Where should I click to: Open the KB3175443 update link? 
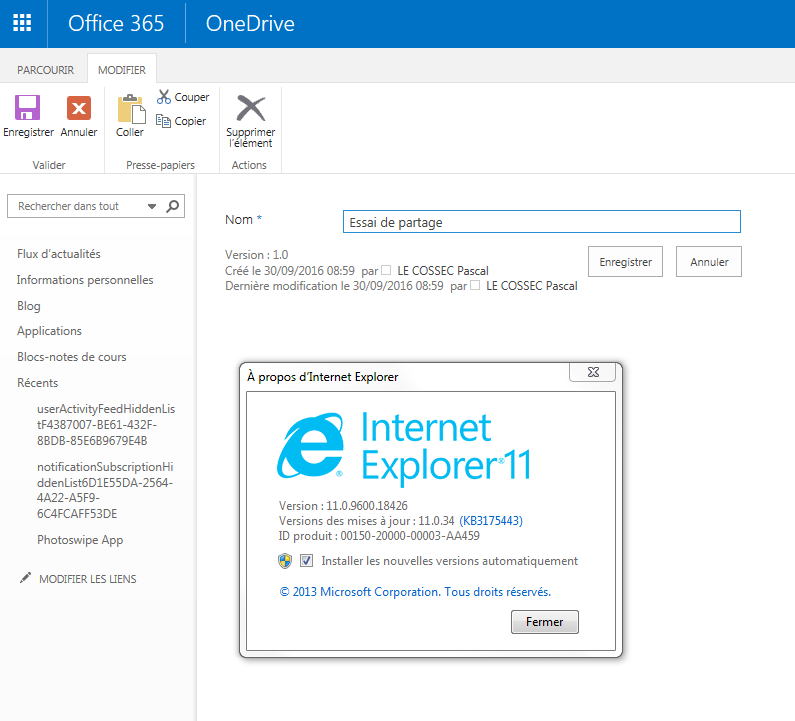pyautogui.click(x=491, y=521)
